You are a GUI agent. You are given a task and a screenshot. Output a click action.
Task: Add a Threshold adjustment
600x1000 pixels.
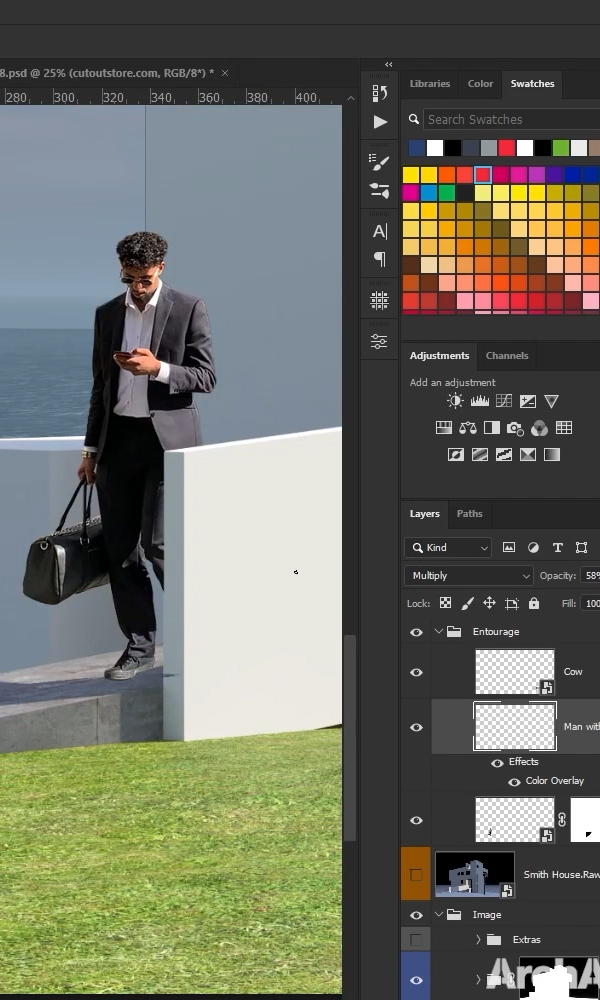[504, 455]
